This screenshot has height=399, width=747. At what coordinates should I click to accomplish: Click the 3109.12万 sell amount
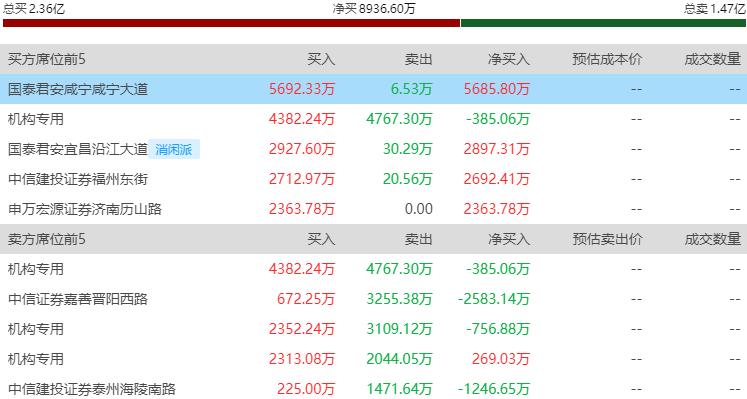pyautogui.click(x=399, y=329)
